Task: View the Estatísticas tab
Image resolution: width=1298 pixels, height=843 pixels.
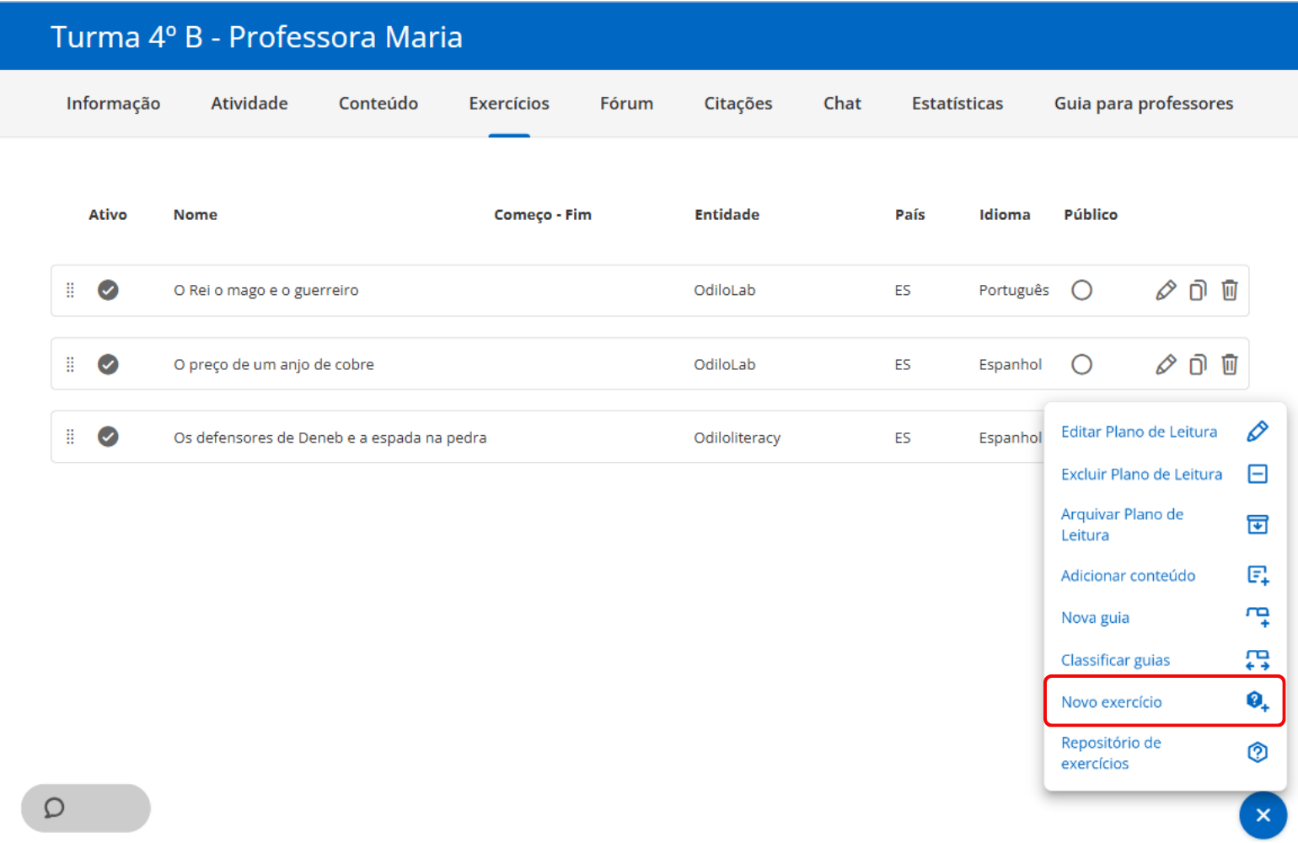Action: coord(957,103)
